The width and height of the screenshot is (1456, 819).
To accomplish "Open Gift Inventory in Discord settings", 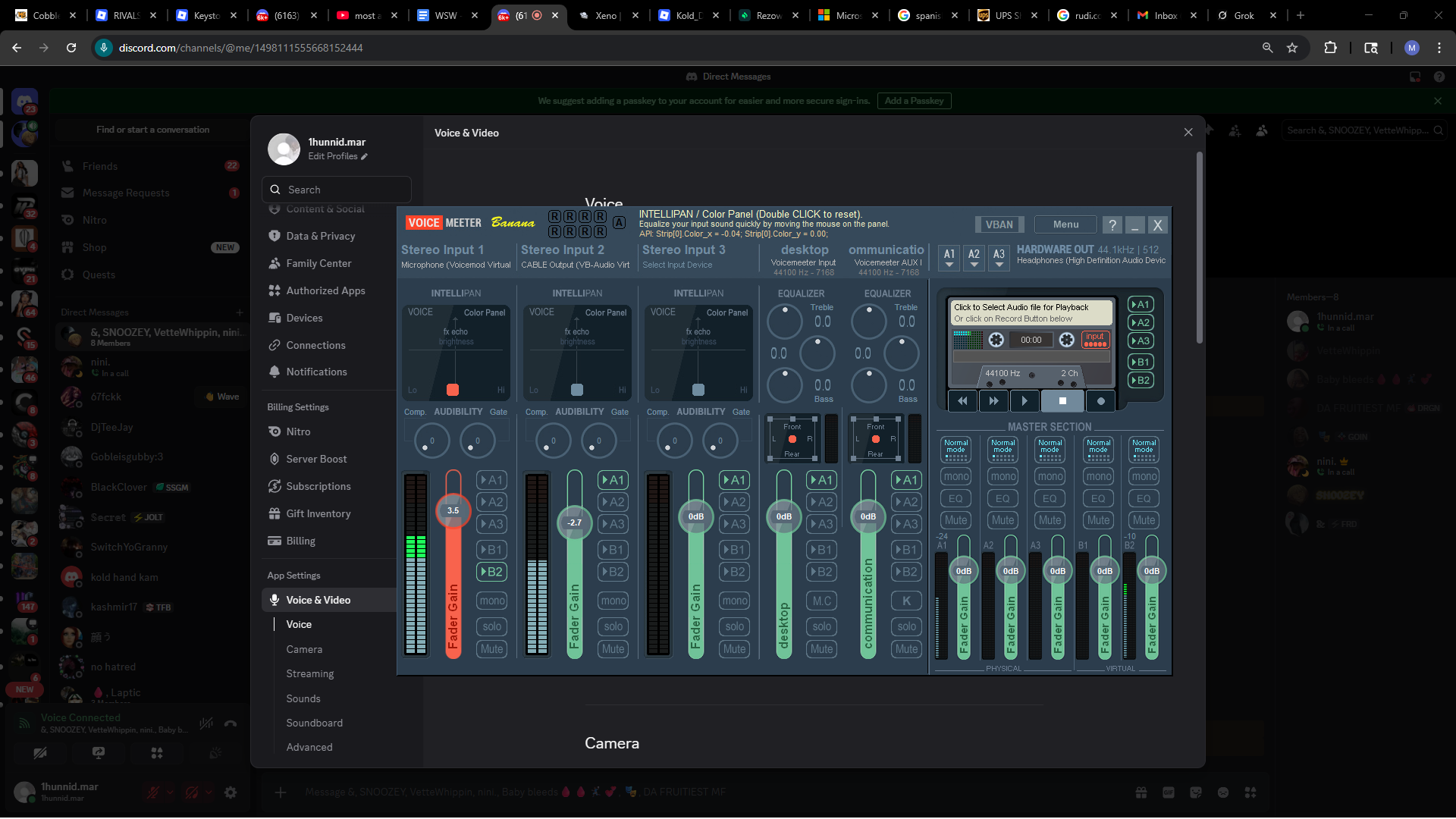I will (329, 513).
